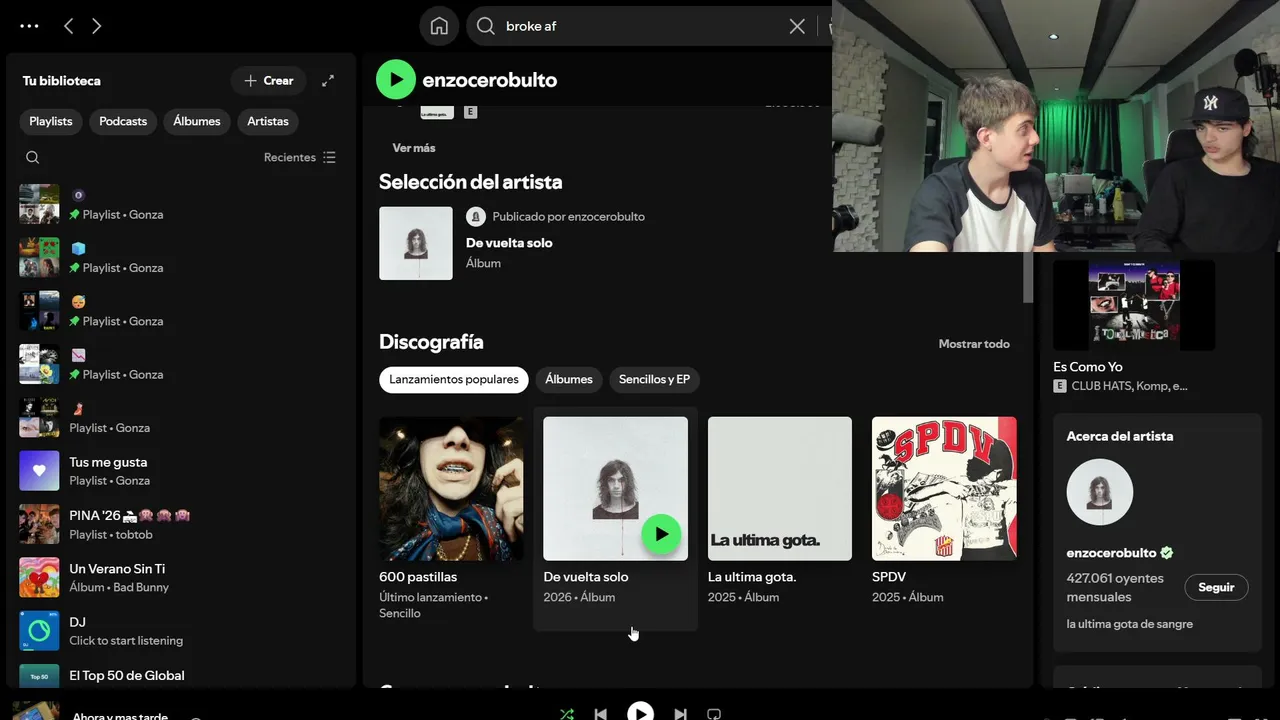
Task: Toggle repeat mode
Action: [714, 714]
